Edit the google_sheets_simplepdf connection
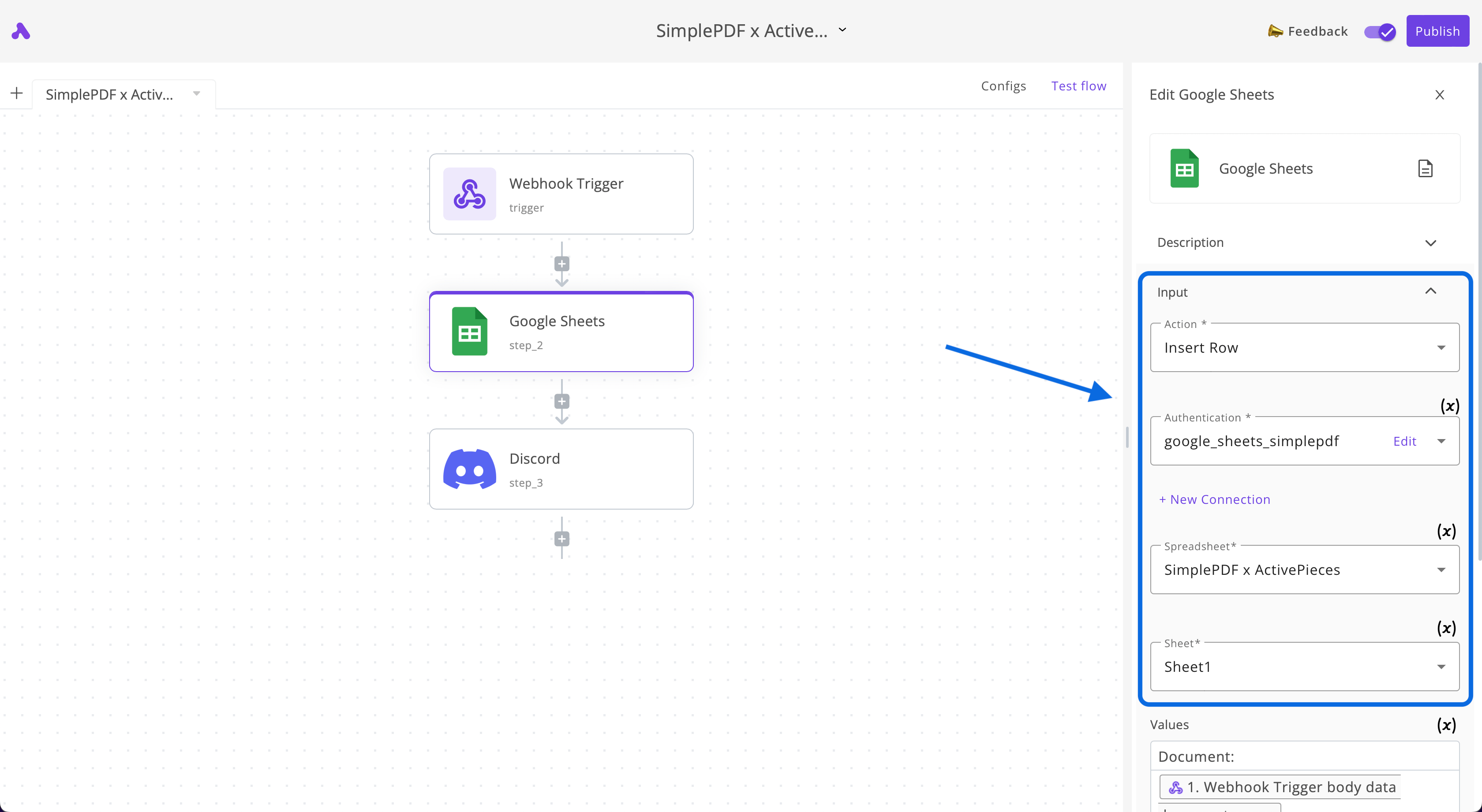The image size is (1482, 812). coord(1404,442)
